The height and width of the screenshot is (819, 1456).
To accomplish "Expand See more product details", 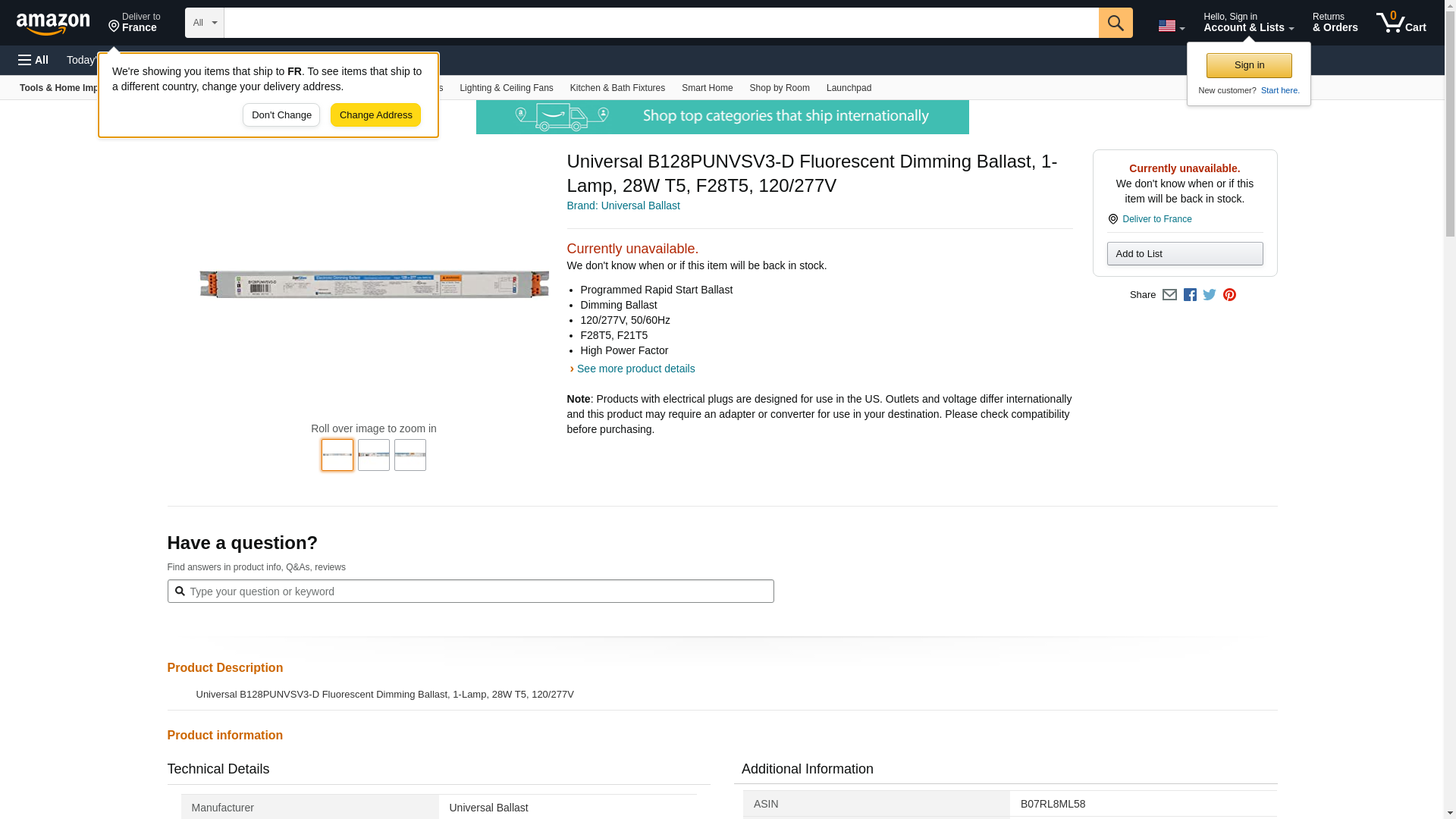I will 635,369.
